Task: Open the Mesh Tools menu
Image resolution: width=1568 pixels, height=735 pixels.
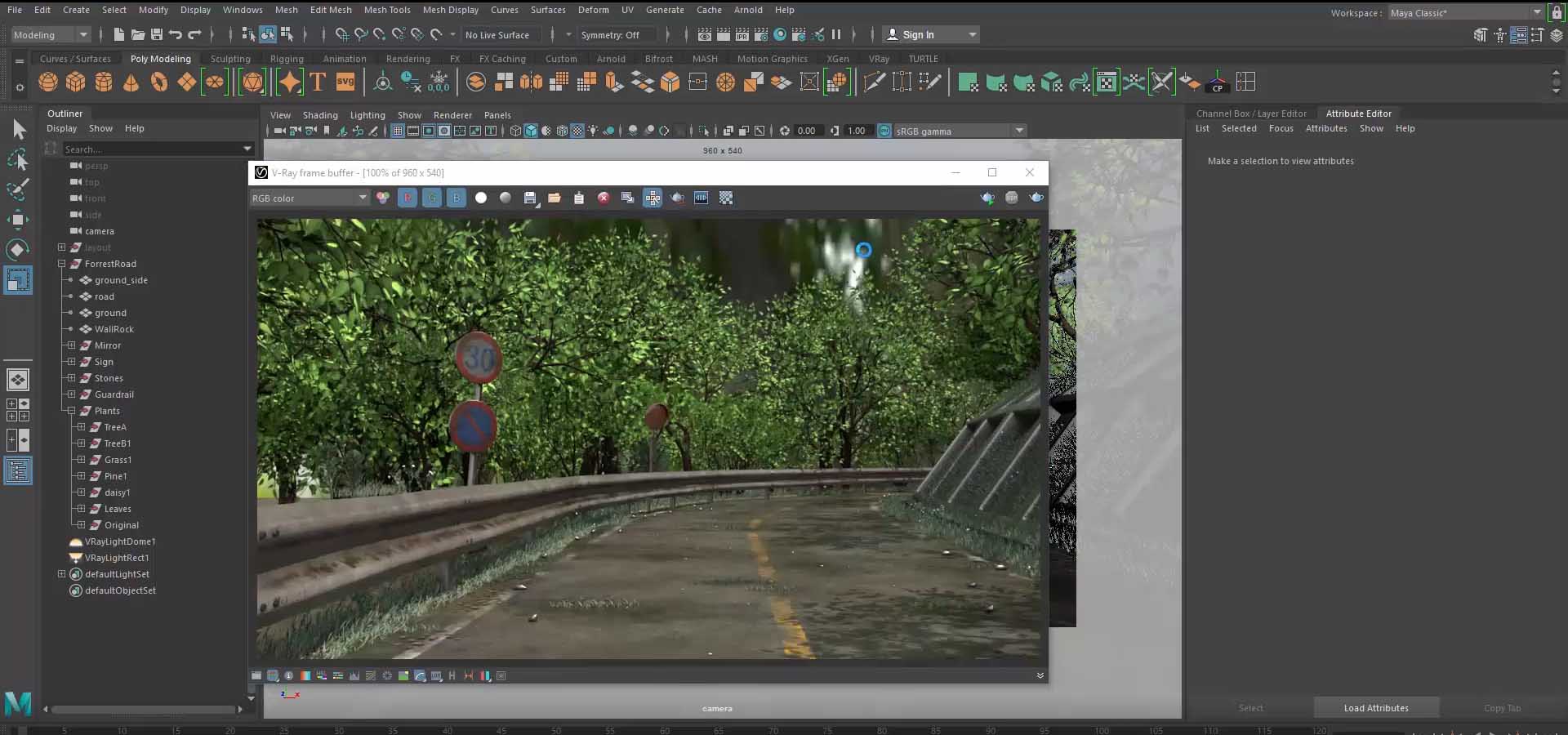Action: pyautogui.click(x=387, y=10)
